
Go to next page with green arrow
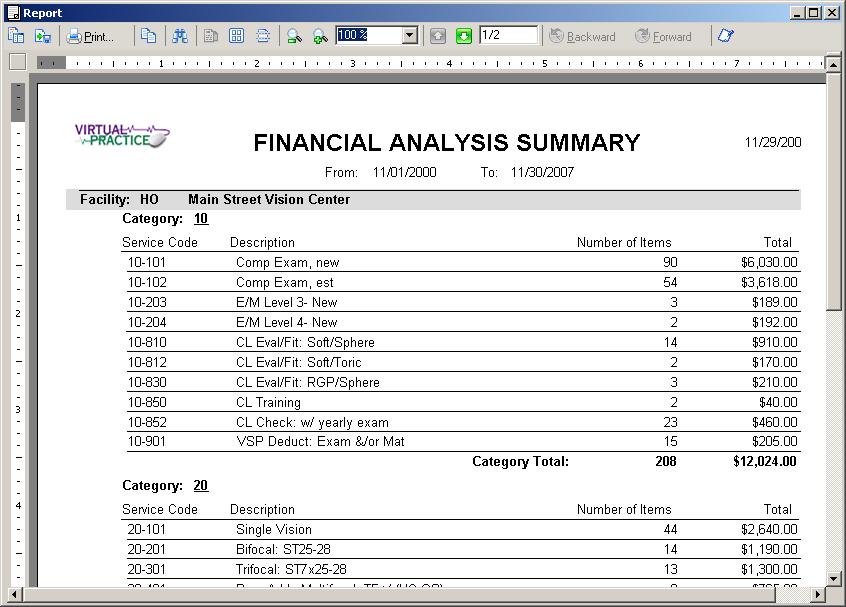[x=464, y=36]
